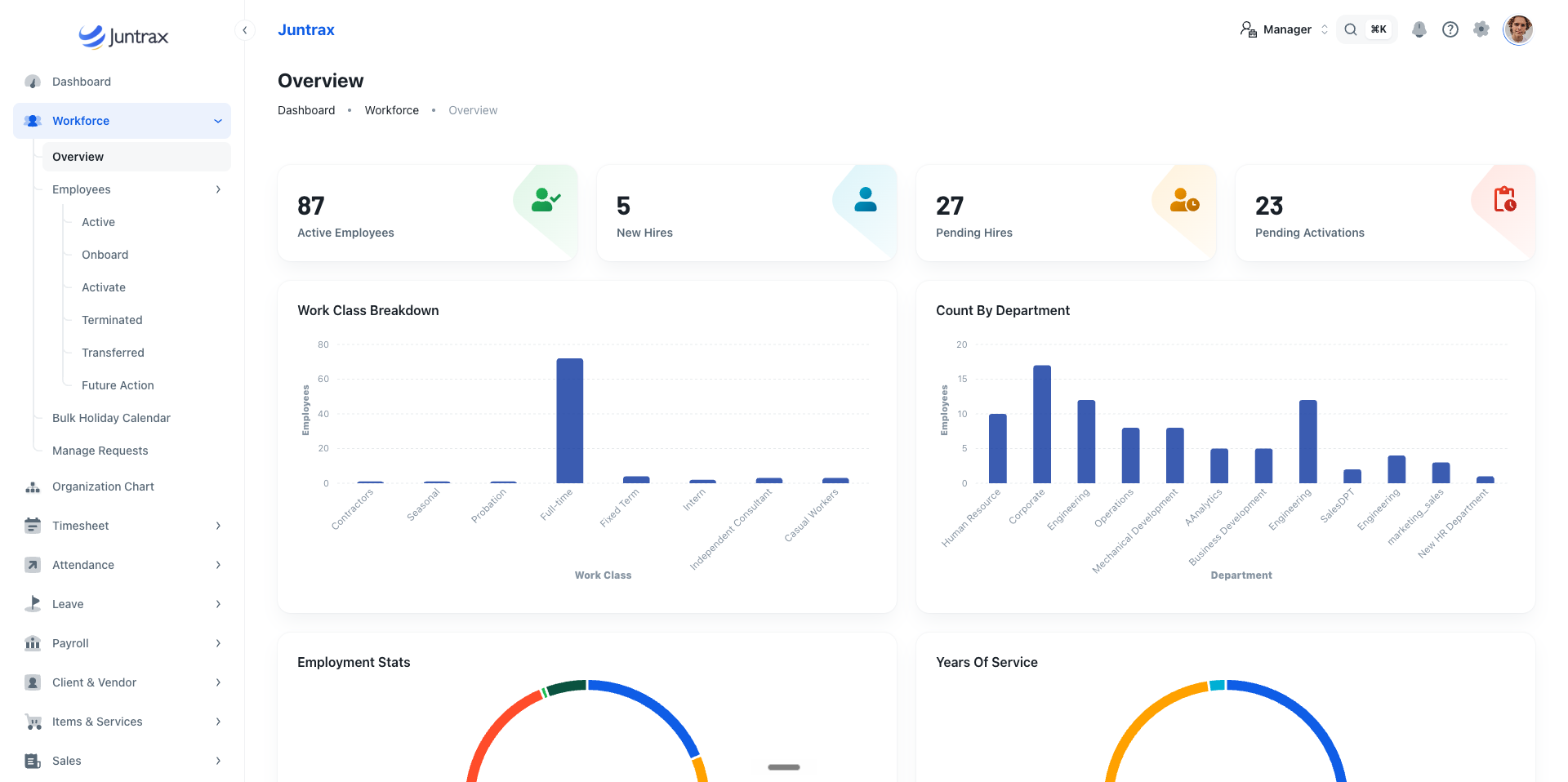The height and width of the screenshot is (782, 1568).
Task: Click the Leave flag icon
Action: point(33,604)
